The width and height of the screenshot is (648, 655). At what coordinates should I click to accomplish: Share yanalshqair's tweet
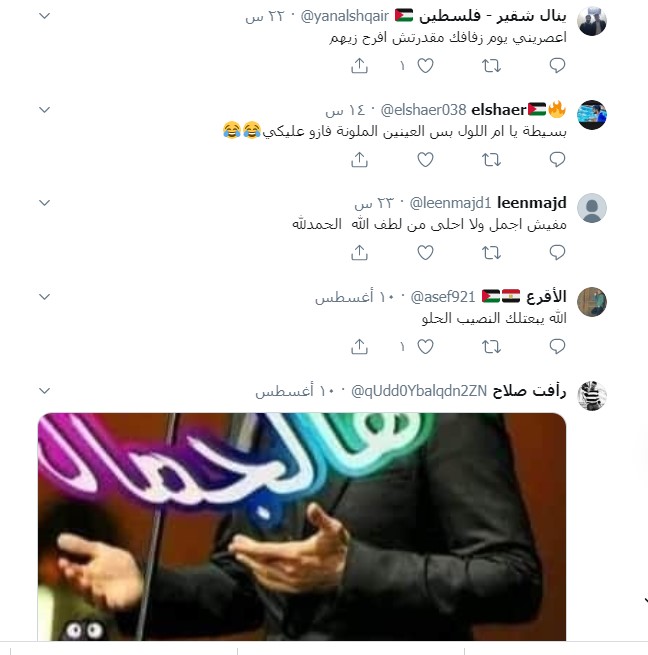coord(359,66)
